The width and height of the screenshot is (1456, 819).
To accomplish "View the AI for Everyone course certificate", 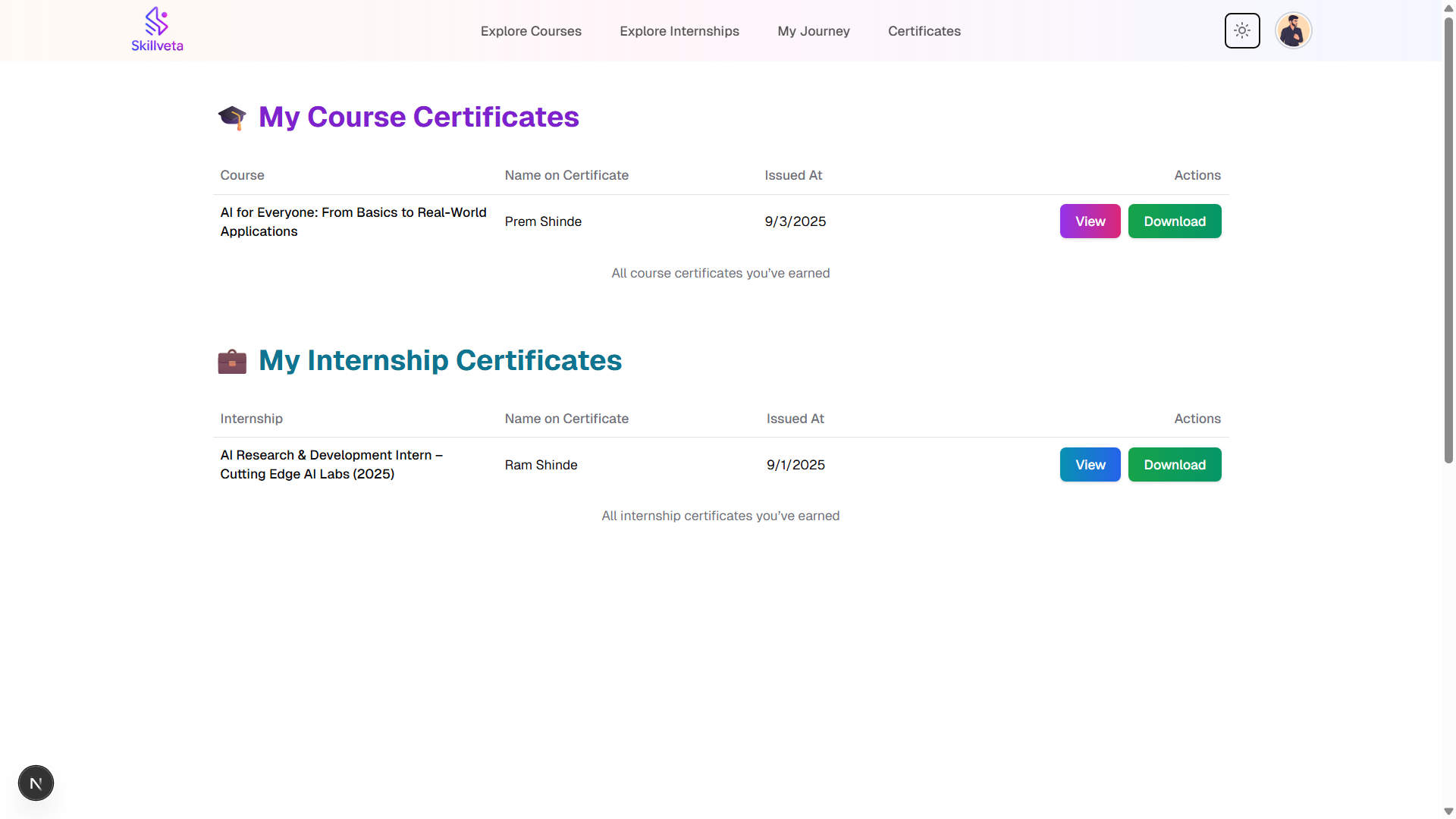I will 1090,221.
